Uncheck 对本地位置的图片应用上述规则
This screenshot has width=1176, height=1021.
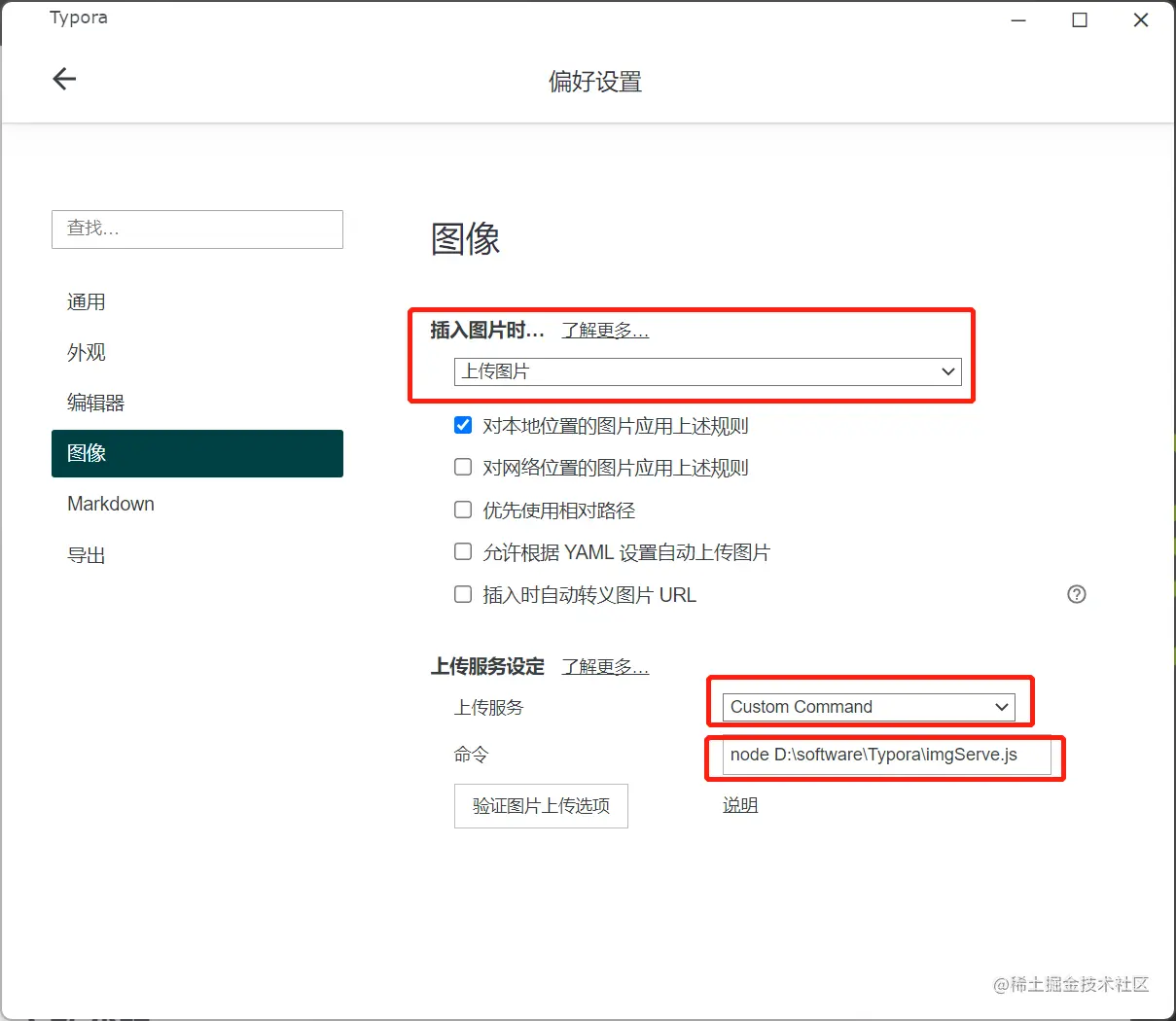[x=463, y=425]
